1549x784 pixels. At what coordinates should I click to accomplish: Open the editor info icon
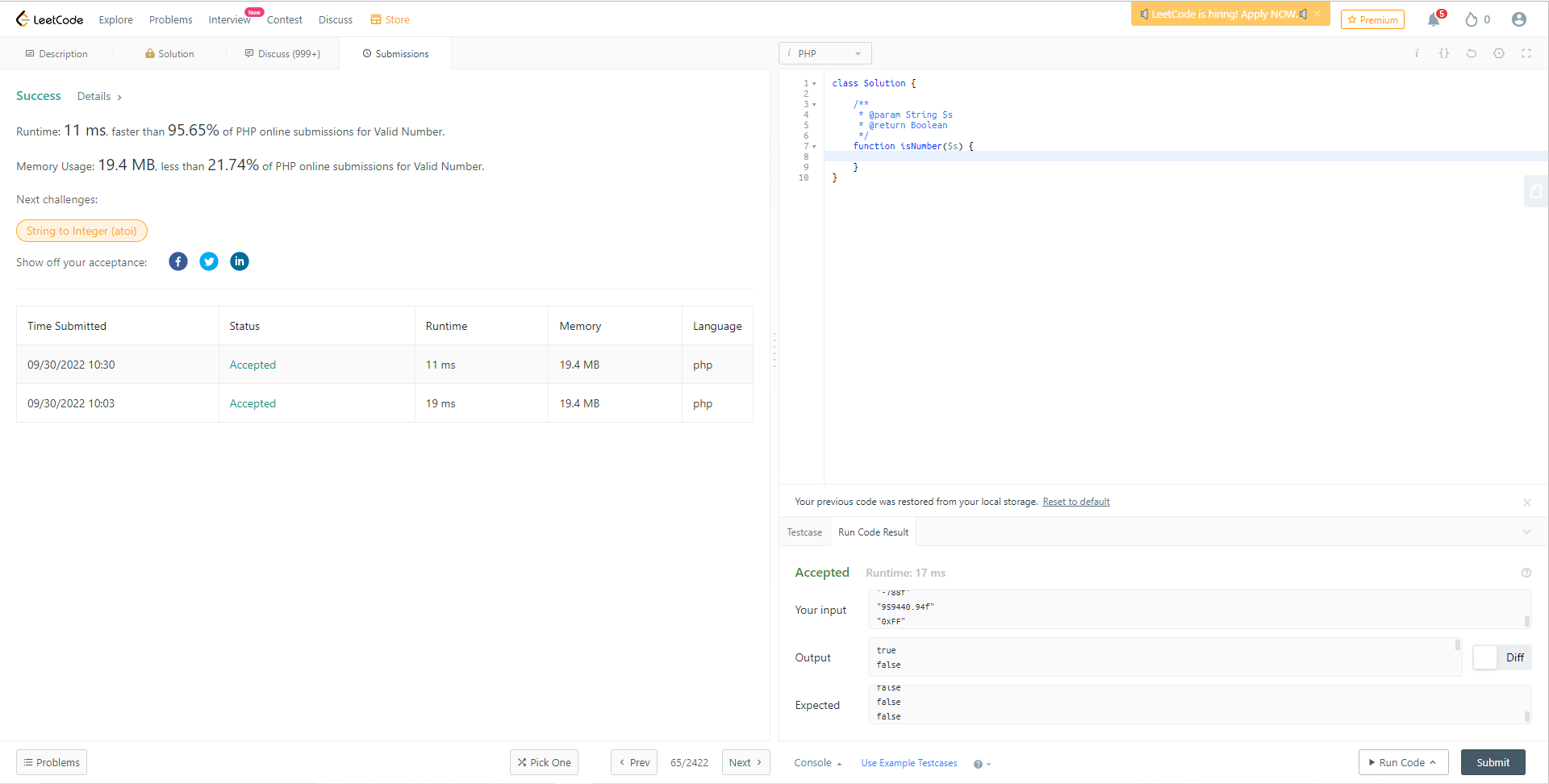[x=1417, y=53]
